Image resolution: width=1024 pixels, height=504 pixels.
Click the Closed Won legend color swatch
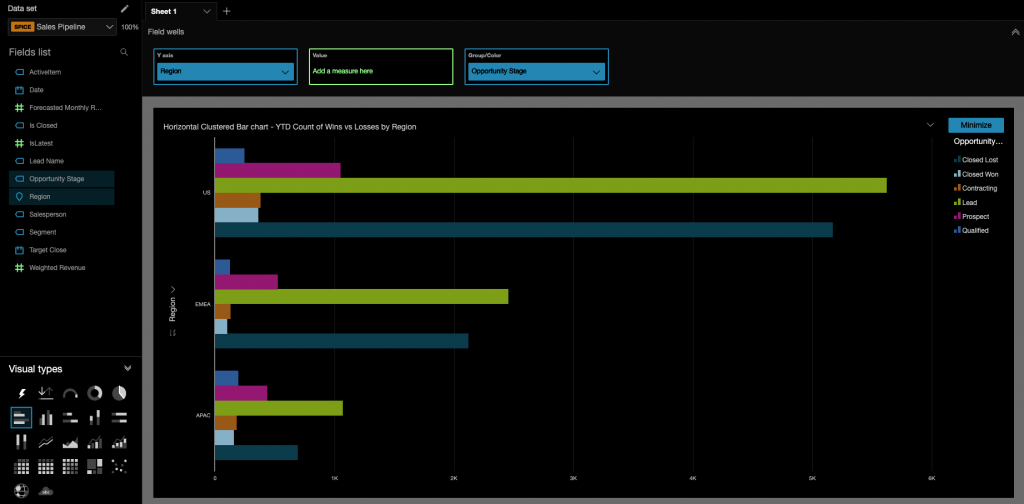click(x=956, y=174)
